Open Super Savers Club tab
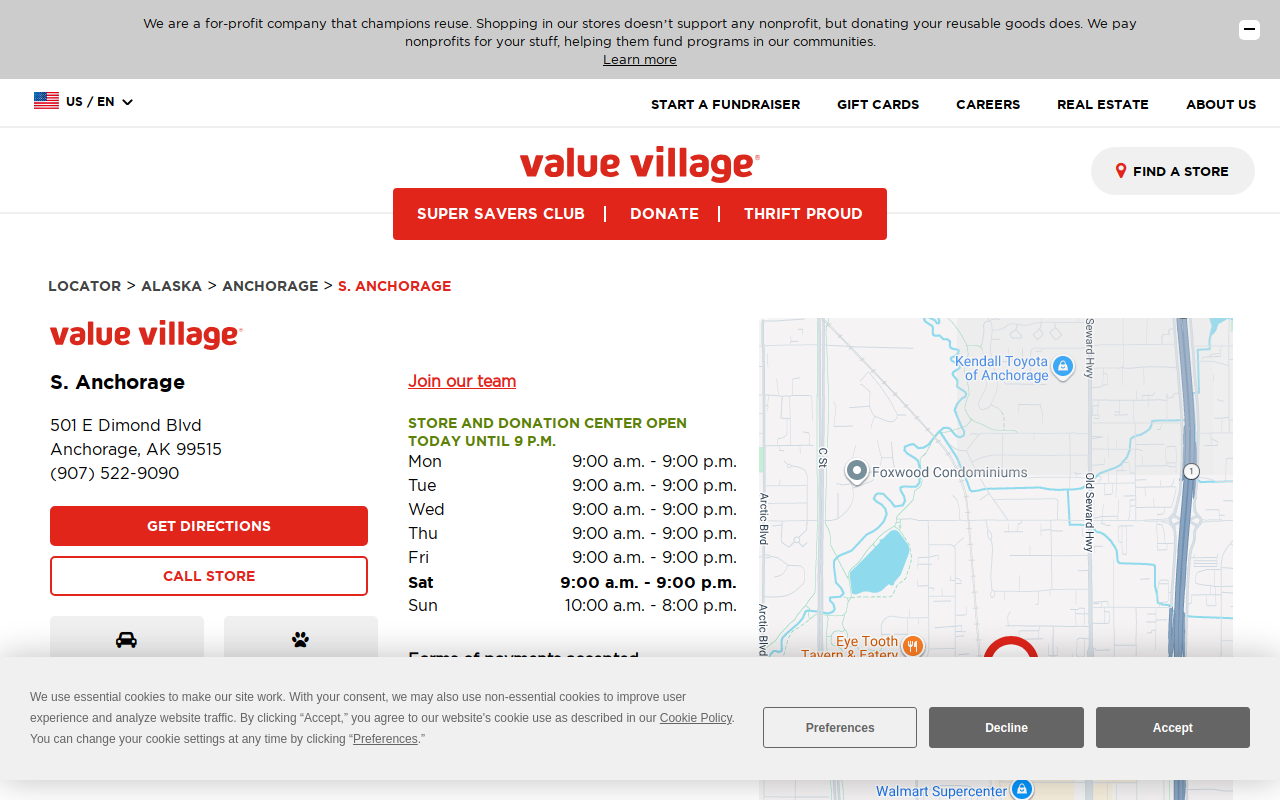This screenshot has width=1280, height=800. click(x=501, y=214)
